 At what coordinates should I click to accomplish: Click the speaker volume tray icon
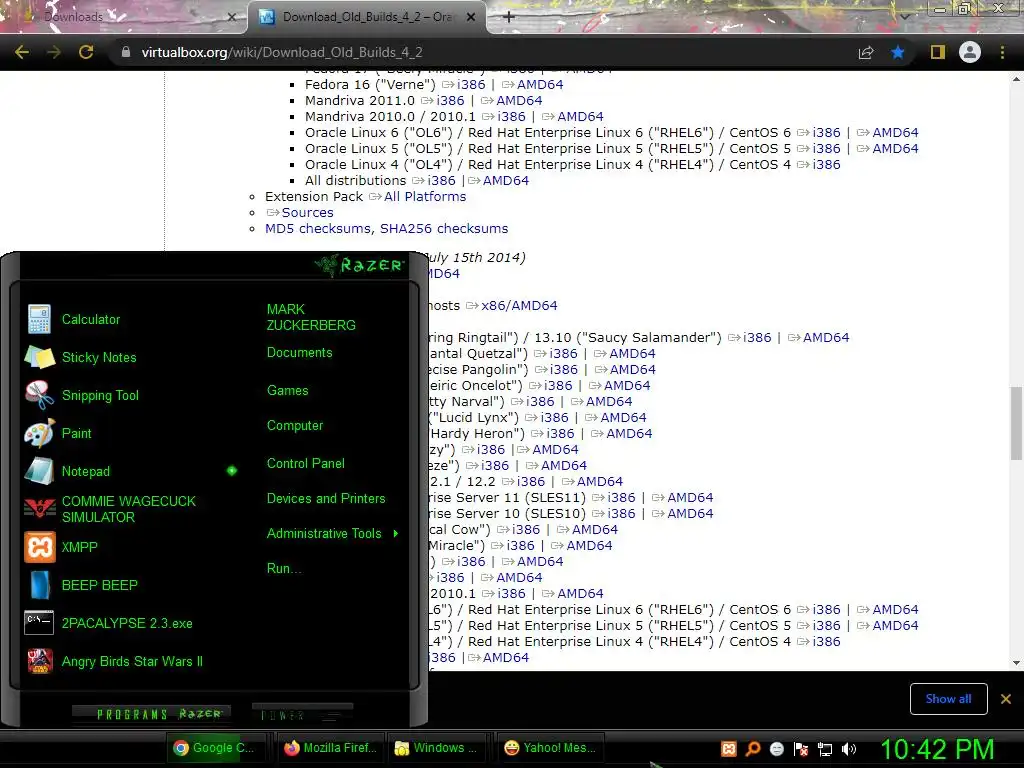point(849,749)
